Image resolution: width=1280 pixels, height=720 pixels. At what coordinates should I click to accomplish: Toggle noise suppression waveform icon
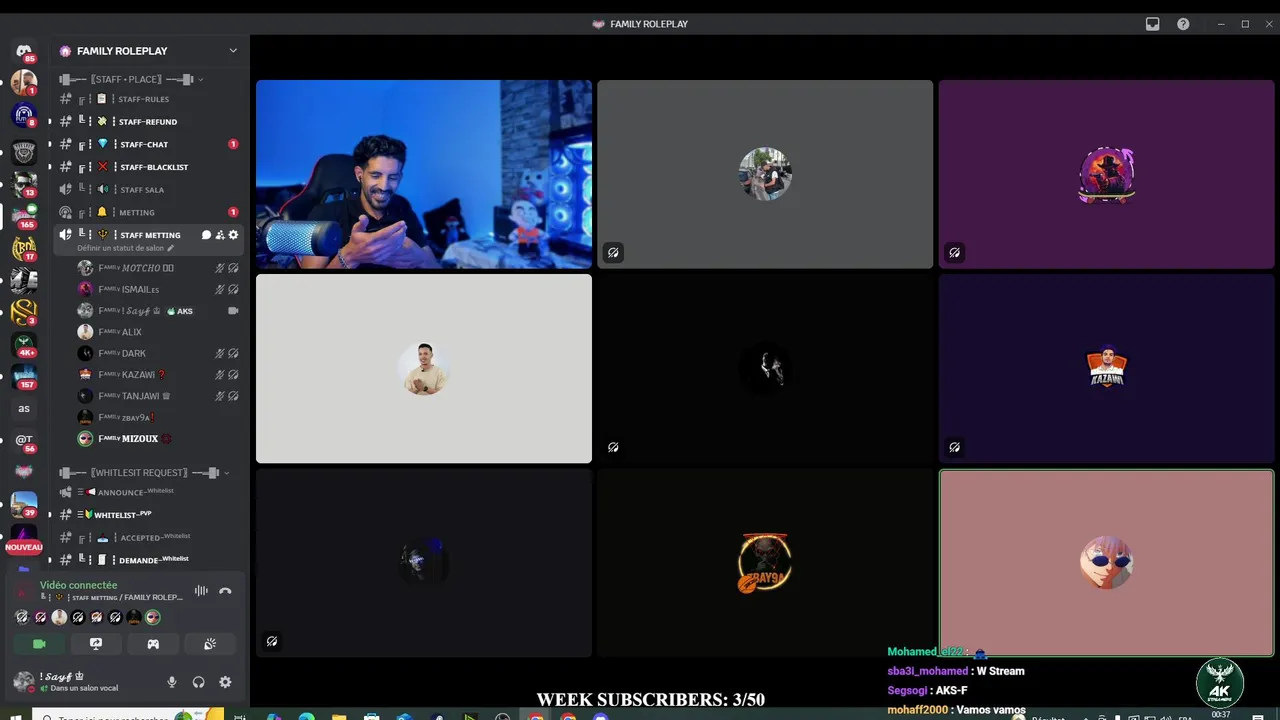[201, 591]
